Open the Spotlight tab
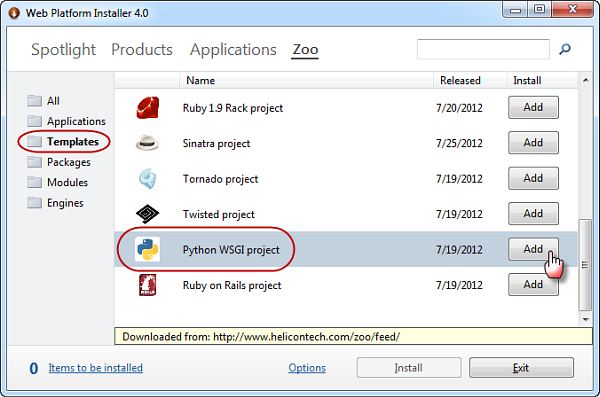Screen dimensions: 600x397 click(x=63, y=50)
